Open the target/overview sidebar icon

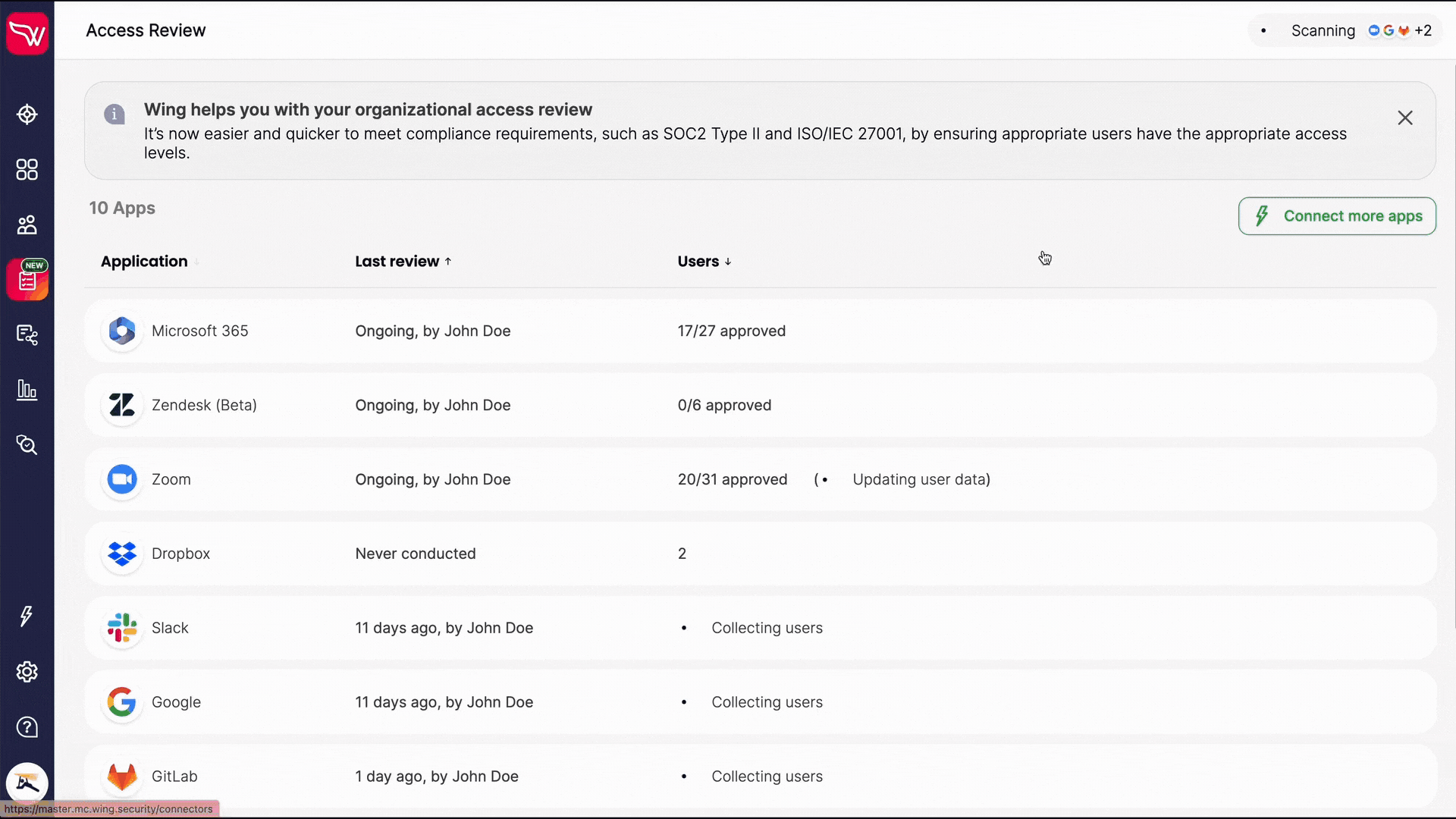point(27,115)
